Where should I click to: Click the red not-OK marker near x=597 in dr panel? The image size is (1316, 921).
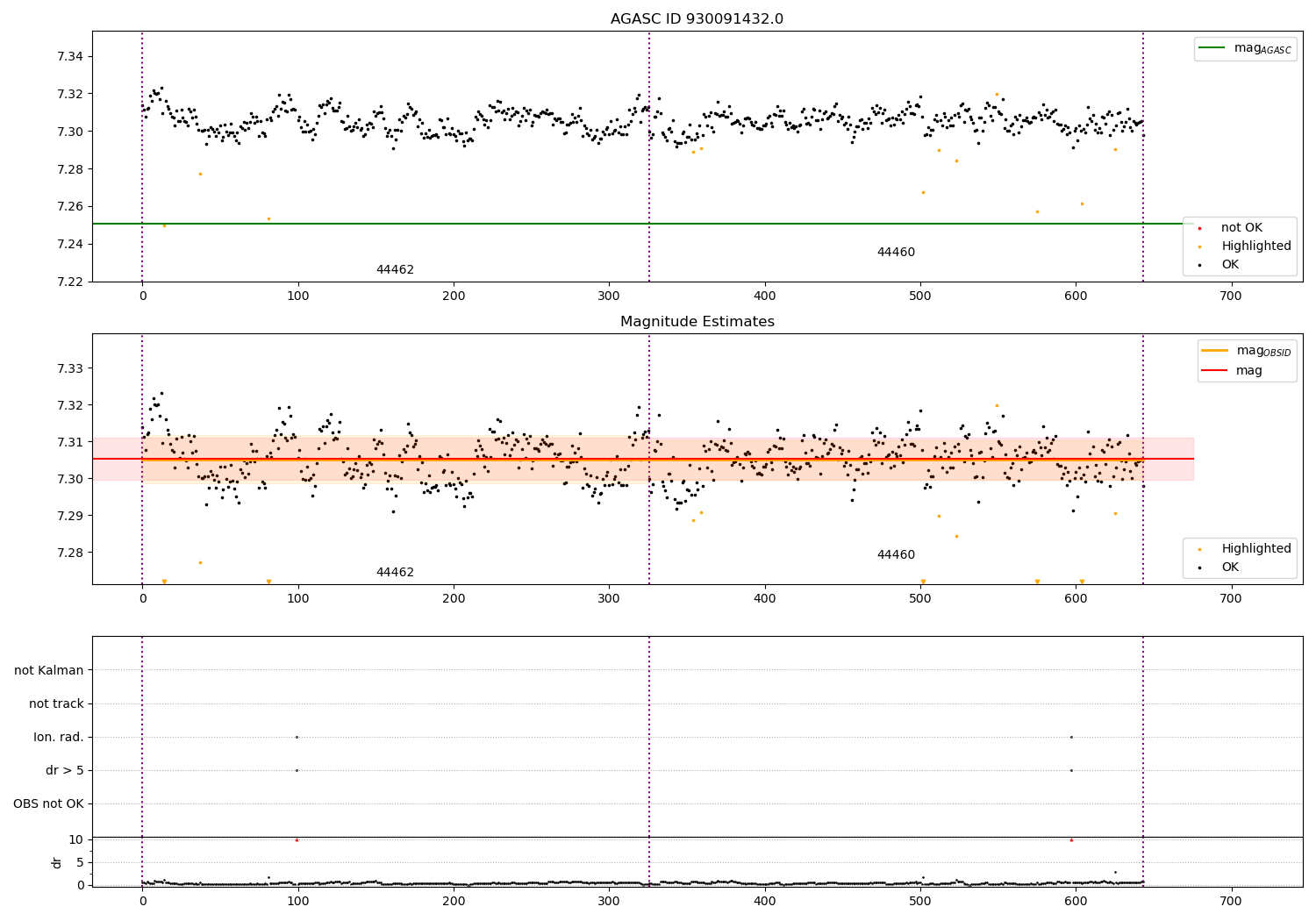pyautogui.click(x=1071, y=840)
